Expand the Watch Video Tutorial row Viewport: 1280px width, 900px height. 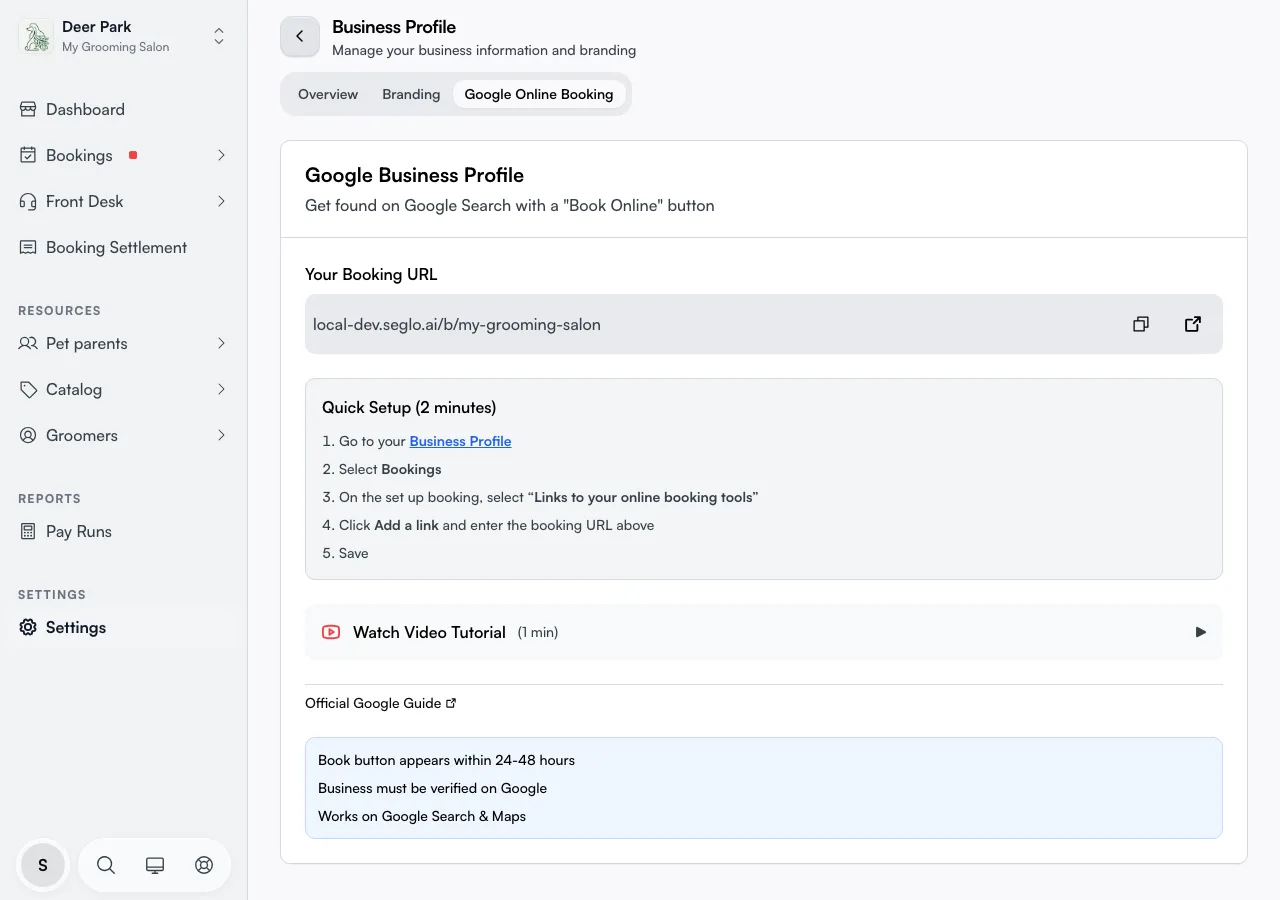click(764, 632)
